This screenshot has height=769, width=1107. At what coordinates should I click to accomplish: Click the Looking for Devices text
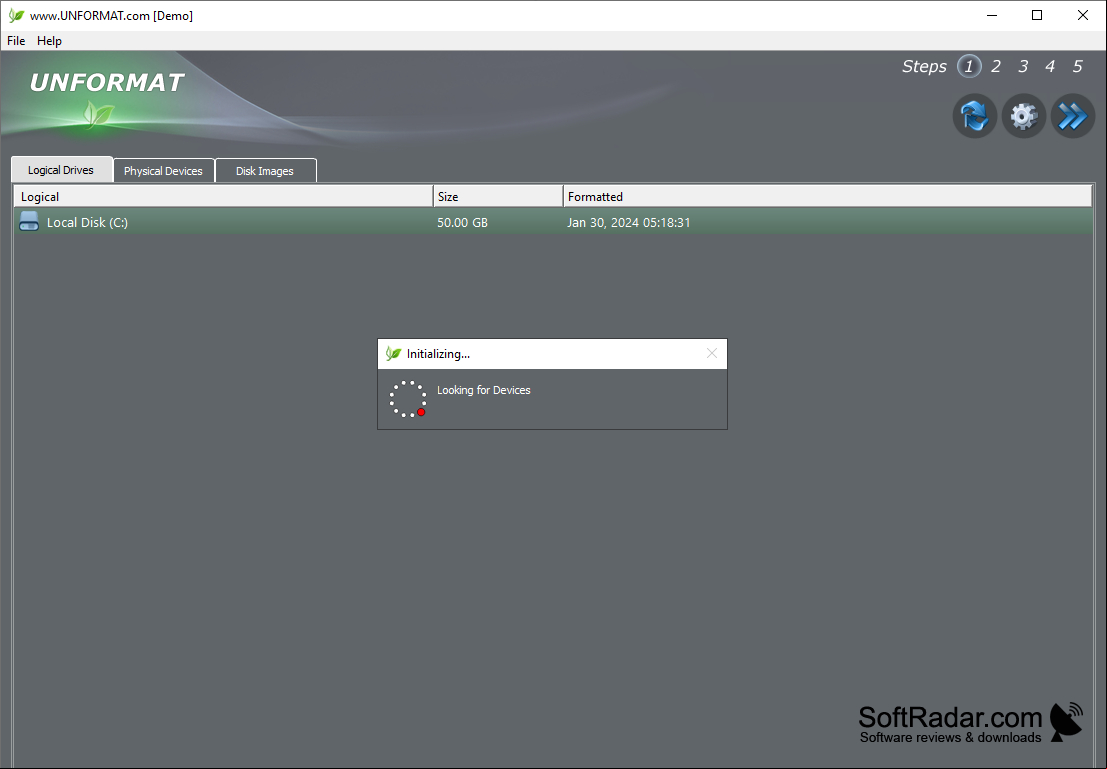[x=484, y=390]
